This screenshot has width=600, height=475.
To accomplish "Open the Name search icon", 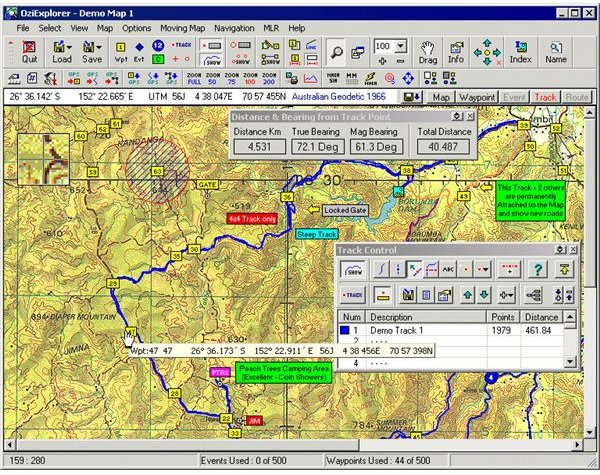I will 556,52.
